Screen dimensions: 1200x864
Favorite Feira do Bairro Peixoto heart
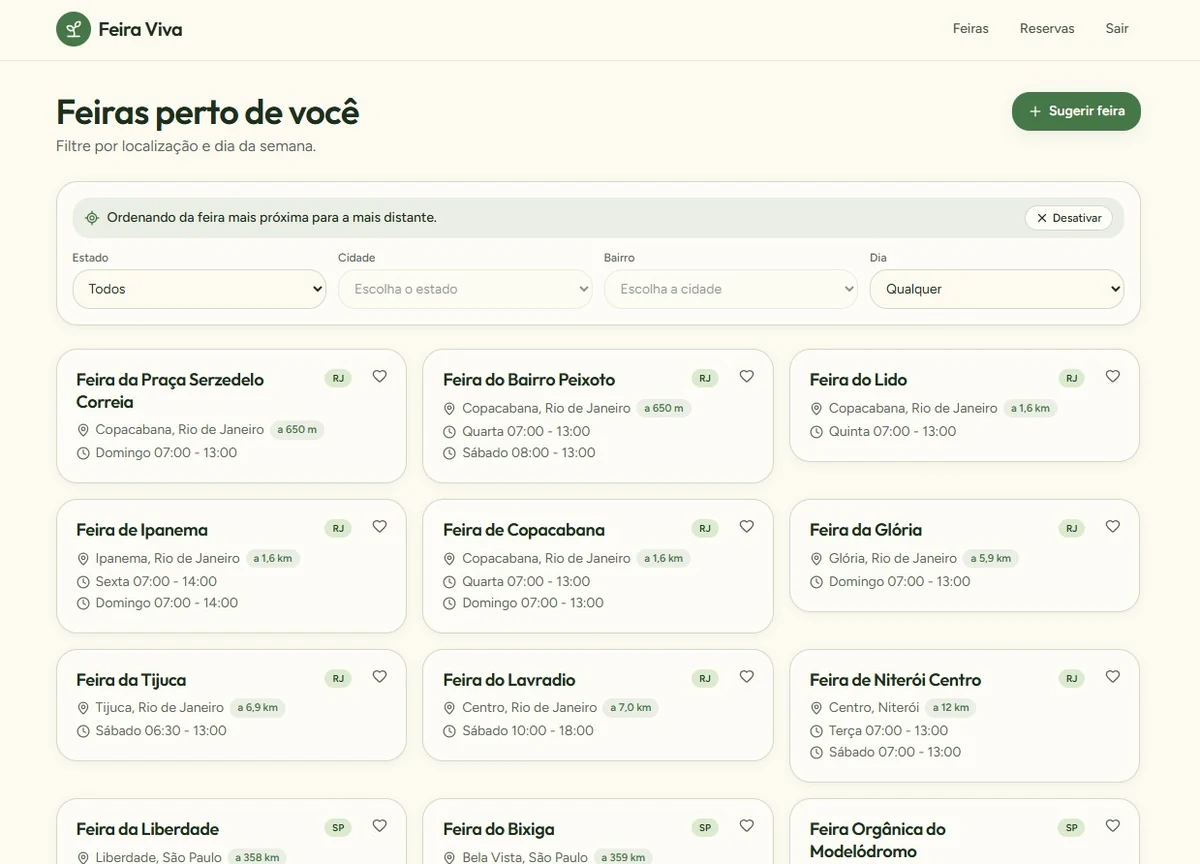click(x=747, y=377)
